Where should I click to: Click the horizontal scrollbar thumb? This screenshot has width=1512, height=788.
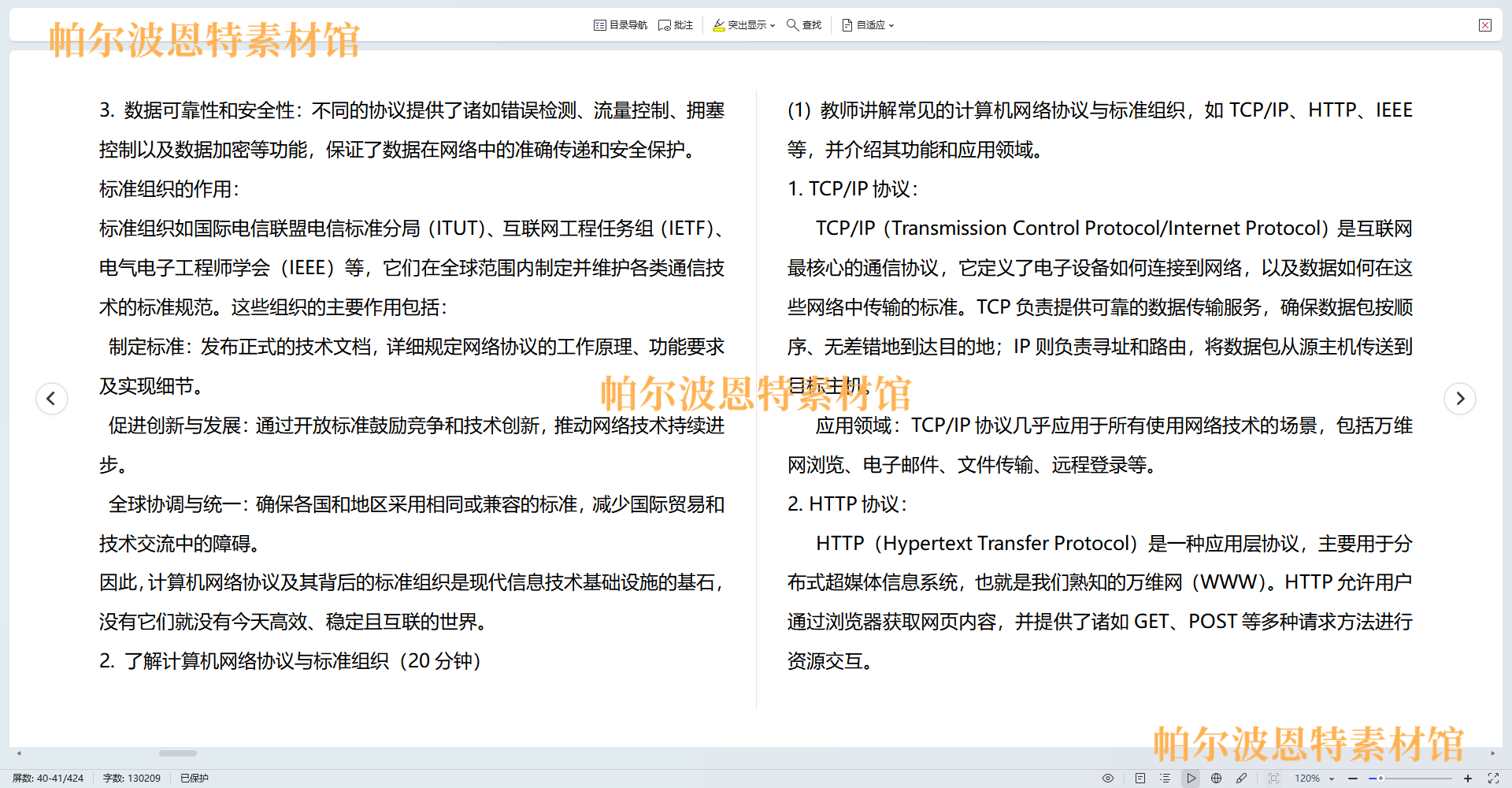pyautogui.click(x=178, y=753)
